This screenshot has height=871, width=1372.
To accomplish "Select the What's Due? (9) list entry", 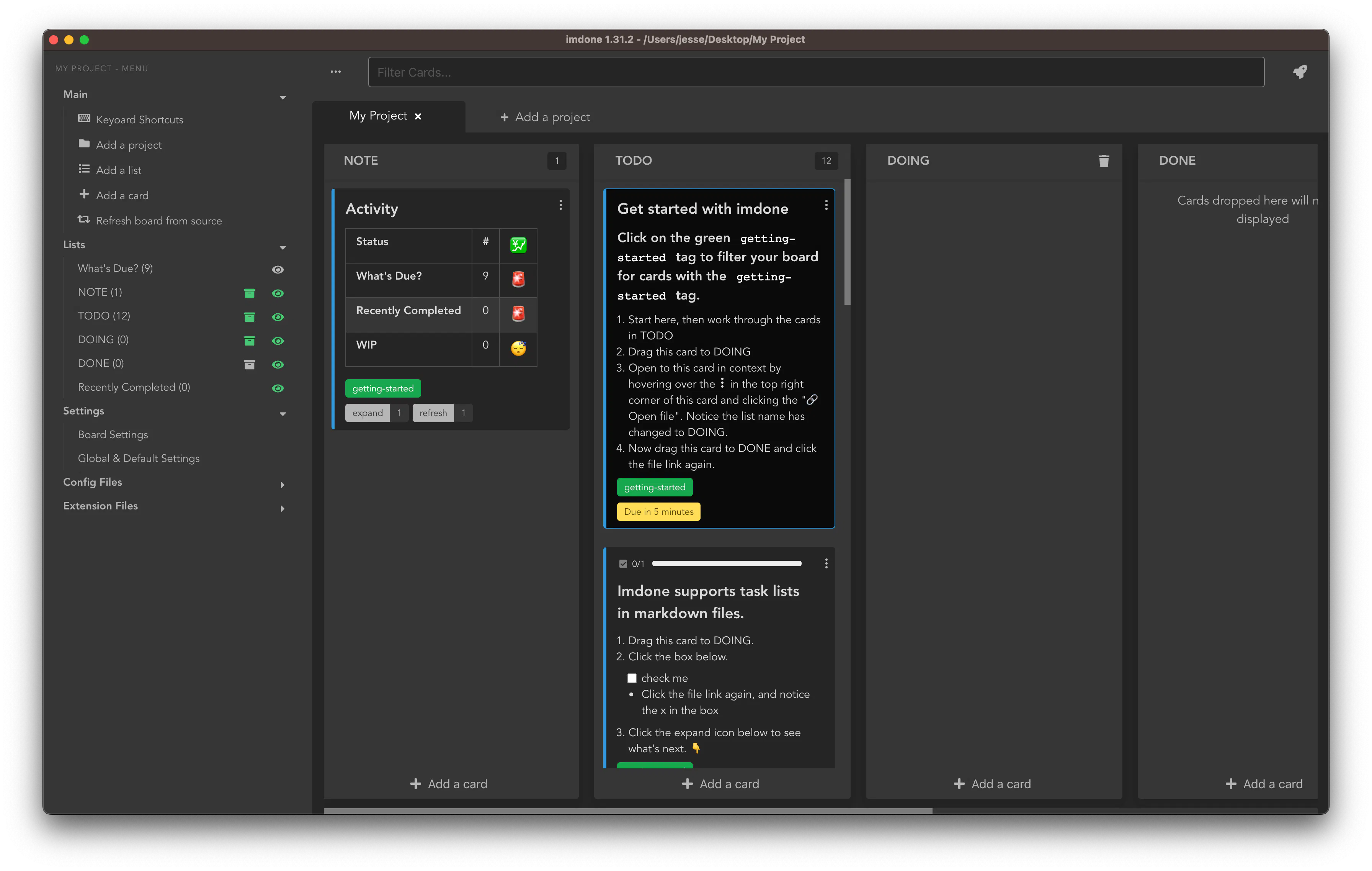I will point(115,269).
